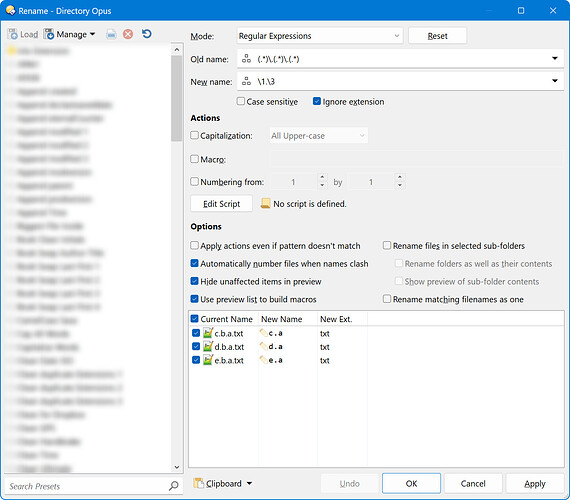
Task: Click the c.b.a.txt file icon
Action: (x=208, y=333)
